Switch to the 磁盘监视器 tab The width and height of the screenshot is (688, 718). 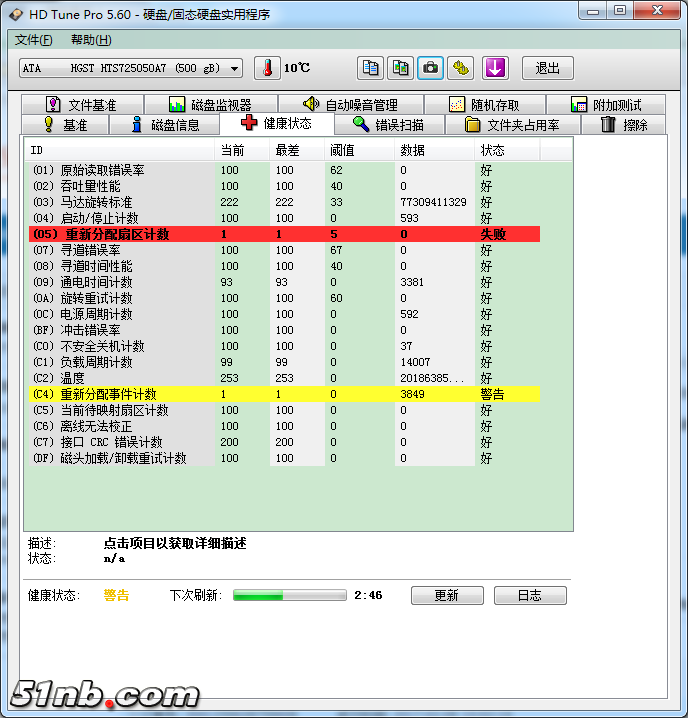211,105
